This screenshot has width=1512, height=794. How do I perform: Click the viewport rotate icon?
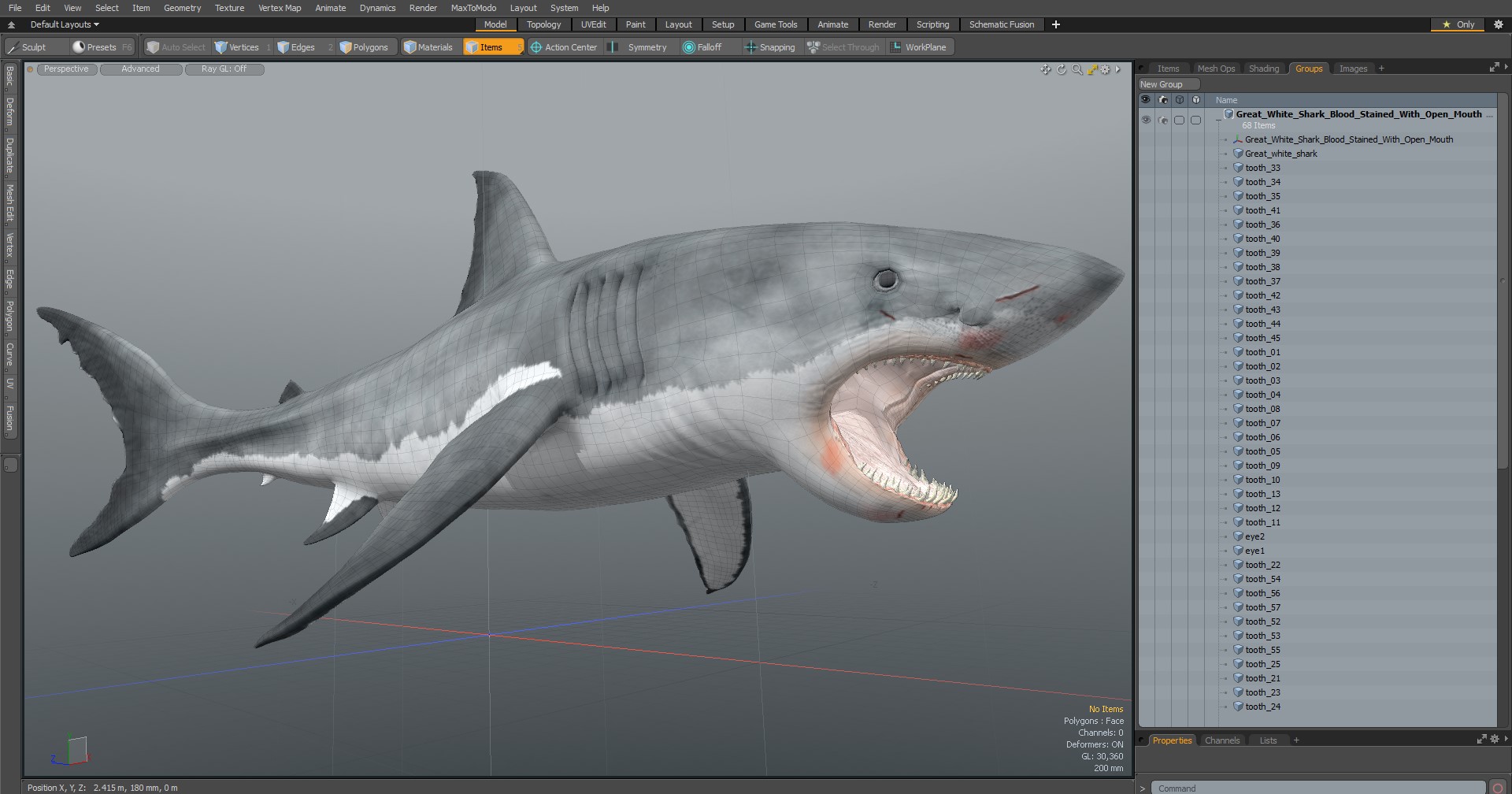pyautogui.click(x=1062, y=69)
